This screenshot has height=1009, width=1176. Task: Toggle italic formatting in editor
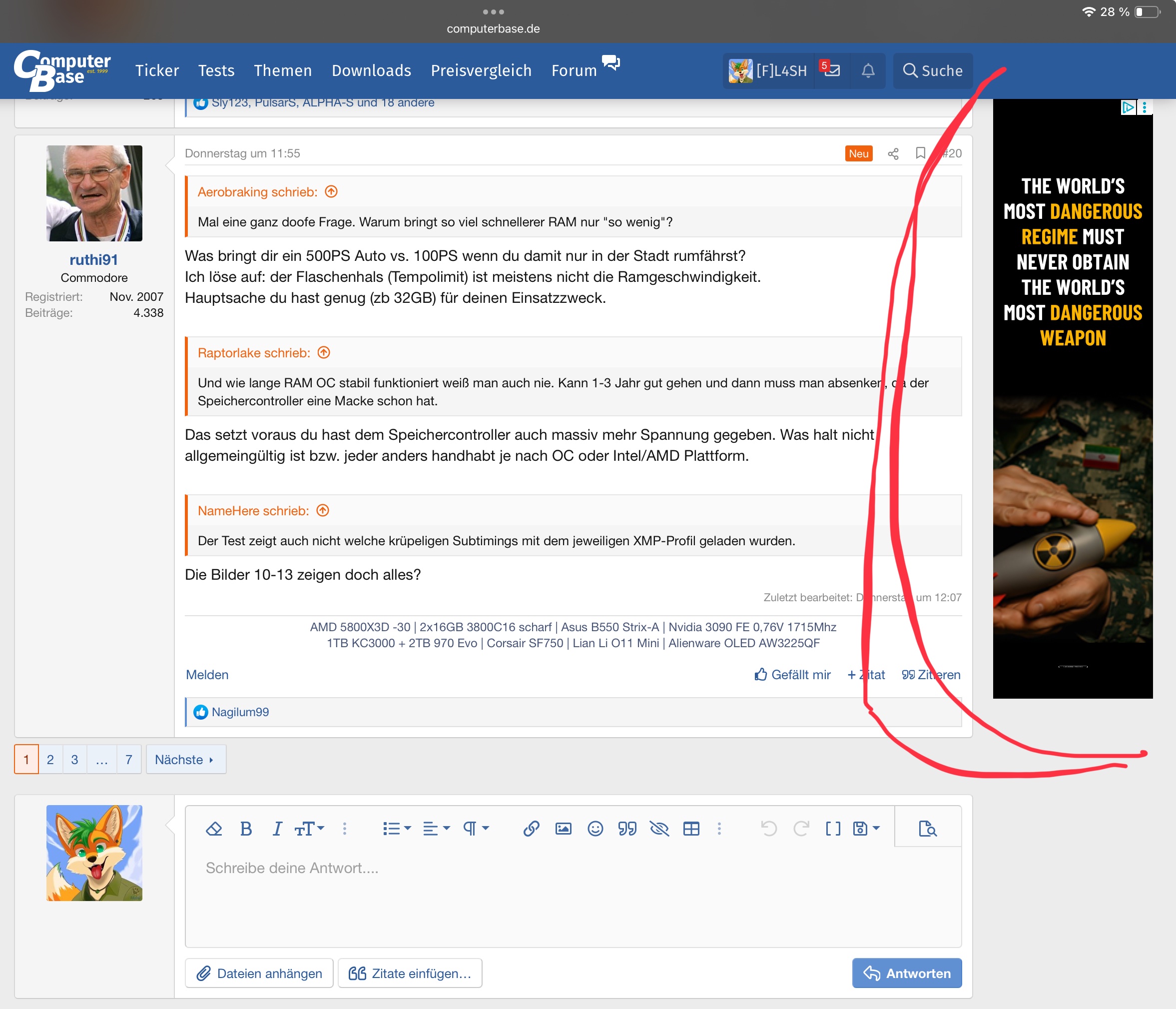point(277,829)
